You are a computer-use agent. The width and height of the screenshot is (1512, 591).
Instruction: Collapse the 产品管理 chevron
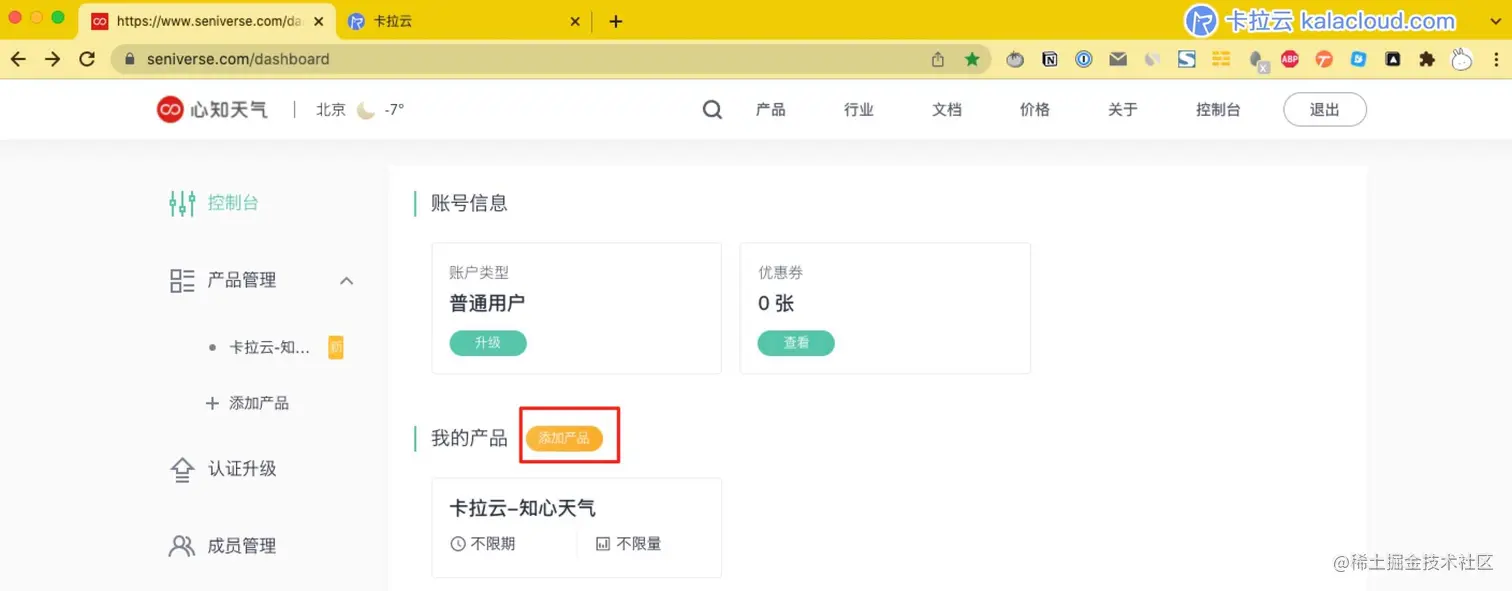pyautogui.click(x=346, y=281)
